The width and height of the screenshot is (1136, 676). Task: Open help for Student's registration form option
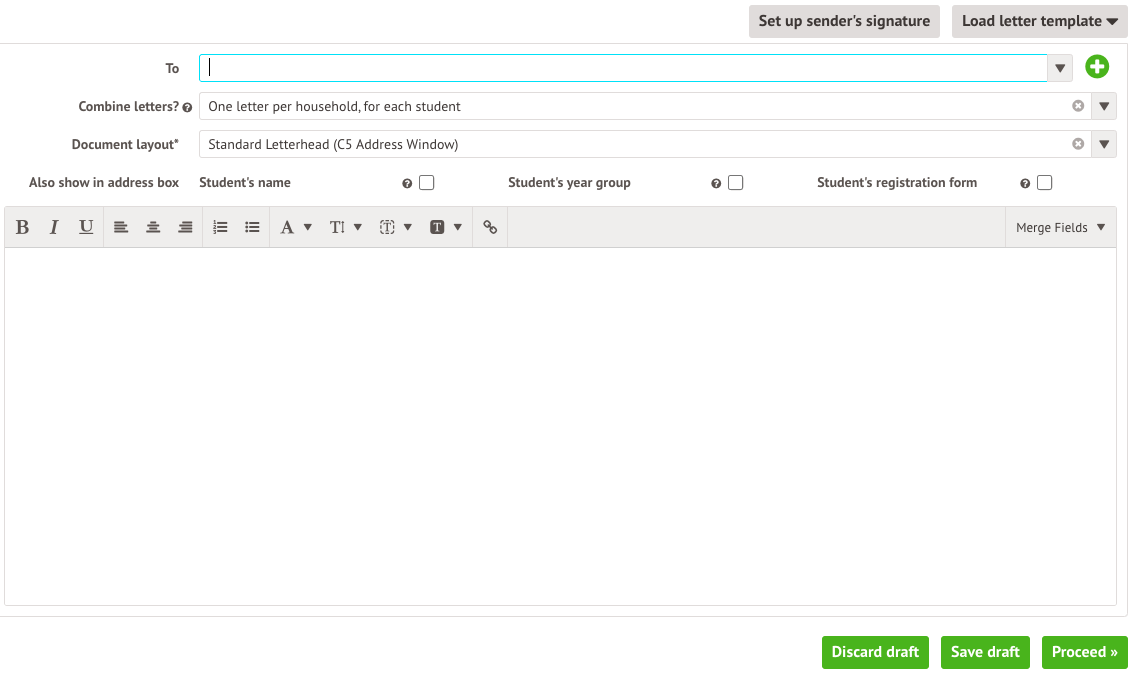pyautogui.click(x=1025, y=183)
